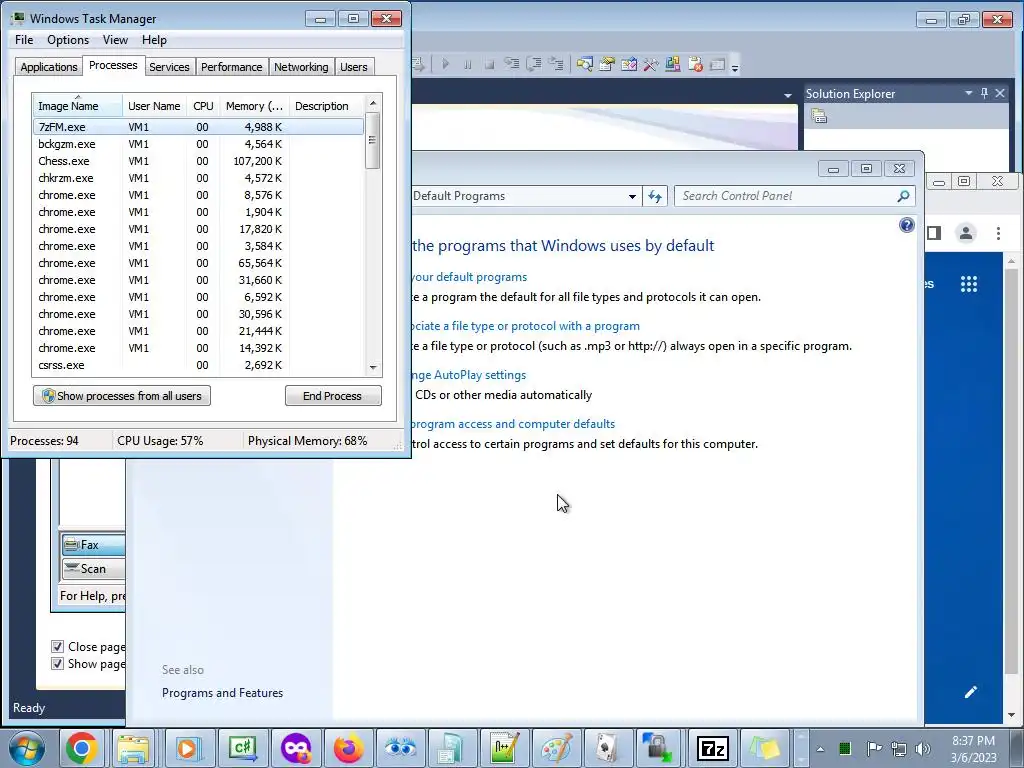Click the Task Manager process list scrollbar thumb
This screenshot has height=768, width=1024.
point(372,140)
